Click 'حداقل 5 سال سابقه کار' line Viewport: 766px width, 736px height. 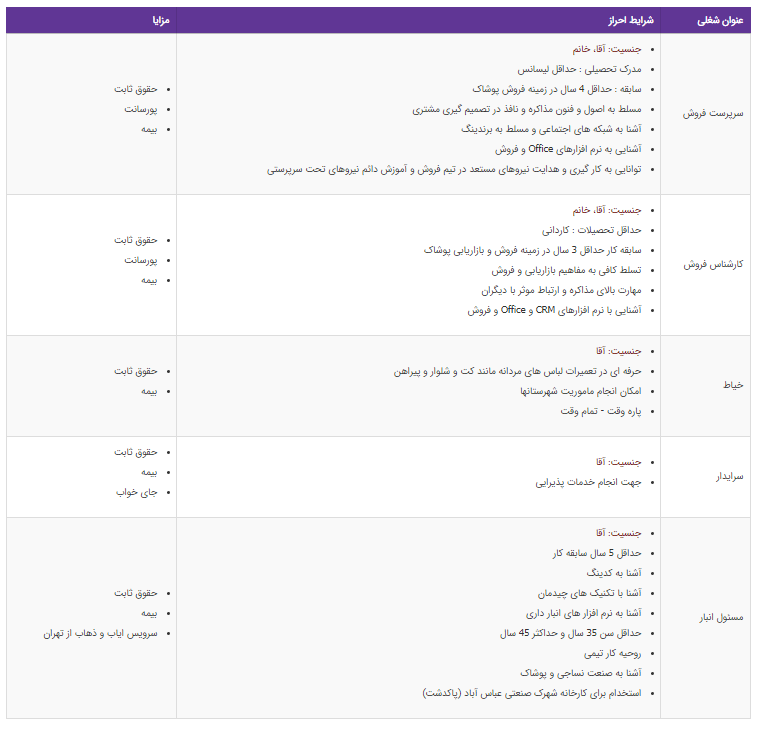tap(597, 553)
